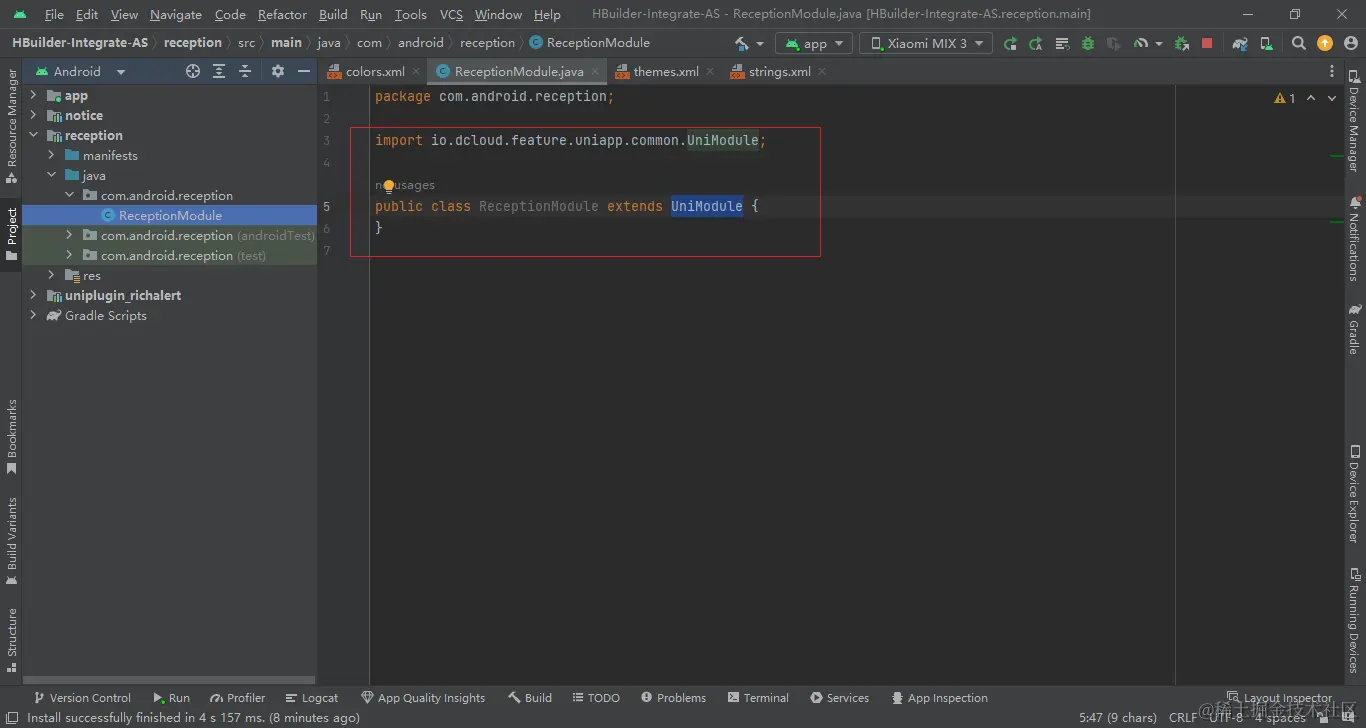This screenshot has height=728, width=1366.
Task: Open Project panel gear options
Action: tap(278, 71)
